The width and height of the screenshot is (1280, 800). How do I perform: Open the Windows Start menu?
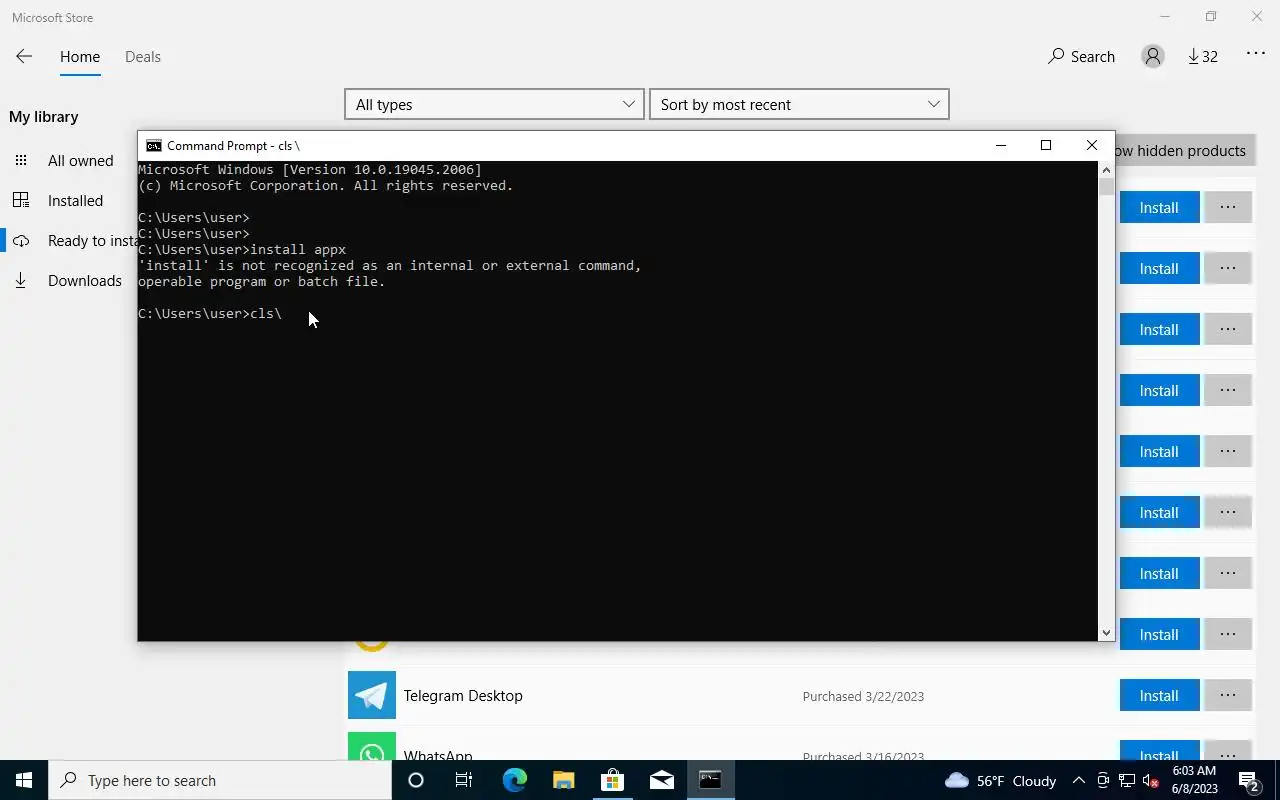[x=24, y=780]
